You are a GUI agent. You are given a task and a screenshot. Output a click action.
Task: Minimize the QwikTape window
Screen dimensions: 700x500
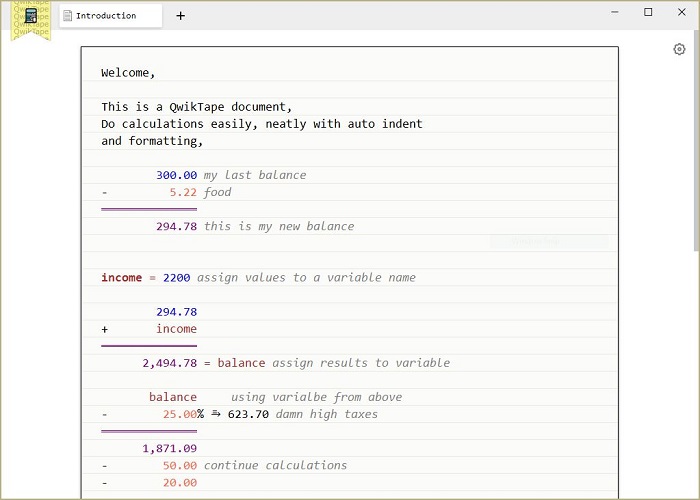coord(615,12)
